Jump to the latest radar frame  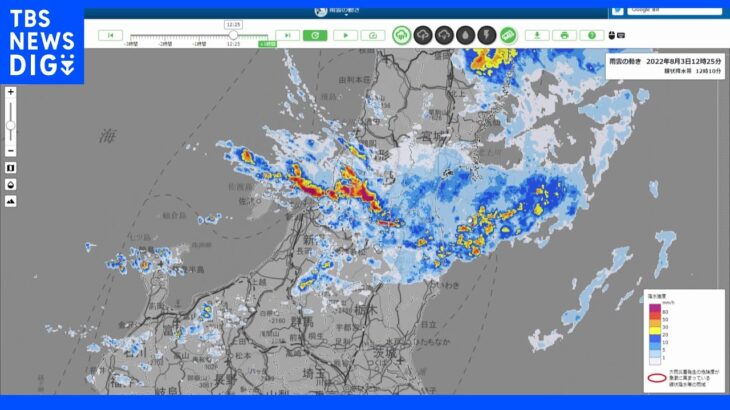tap(288, 35)
